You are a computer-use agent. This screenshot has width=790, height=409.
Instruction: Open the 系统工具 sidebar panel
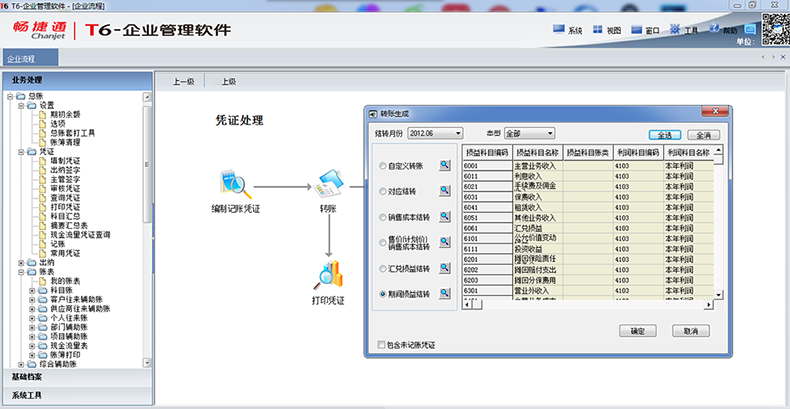coord(77,395)
